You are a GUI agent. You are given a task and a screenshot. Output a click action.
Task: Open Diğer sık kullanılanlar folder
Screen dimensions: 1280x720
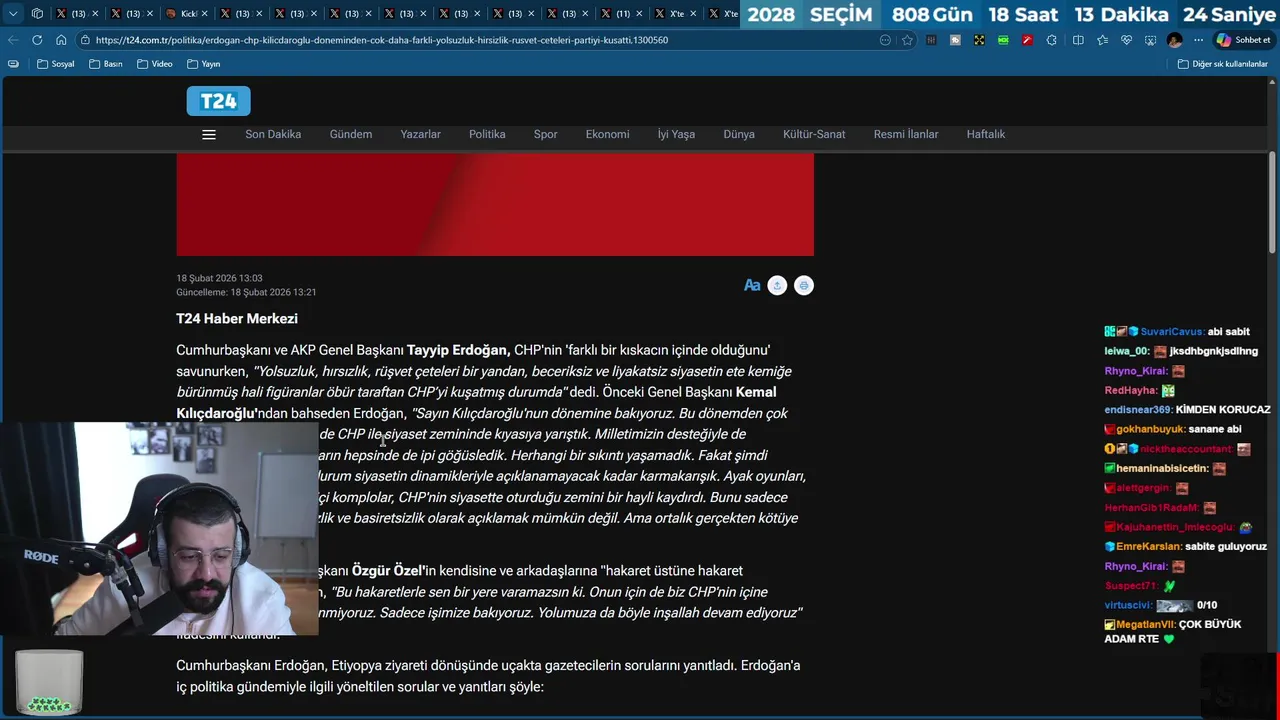[1222, 64]
